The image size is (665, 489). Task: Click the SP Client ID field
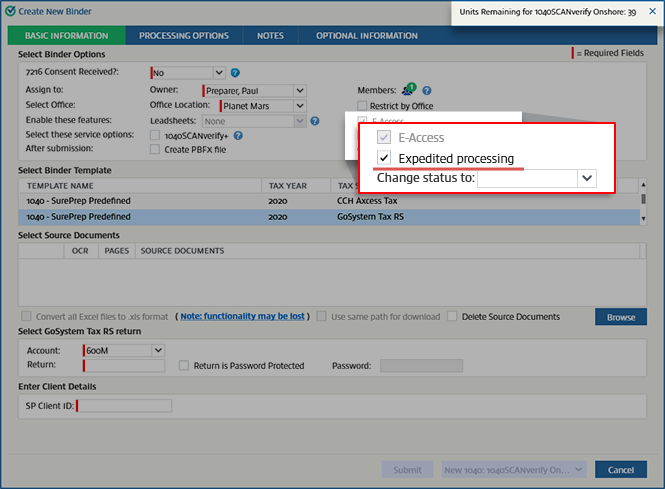[x=124, y=406]
